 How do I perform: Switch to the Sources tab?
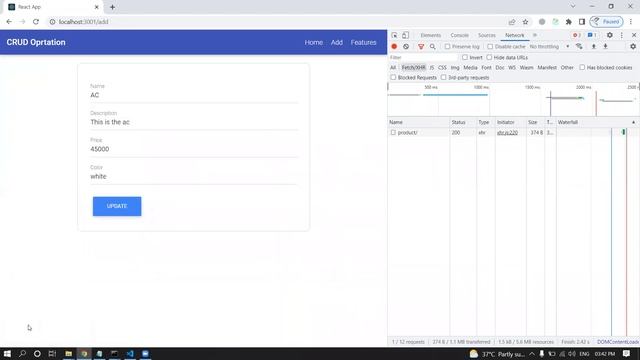(x=487, y=35)
